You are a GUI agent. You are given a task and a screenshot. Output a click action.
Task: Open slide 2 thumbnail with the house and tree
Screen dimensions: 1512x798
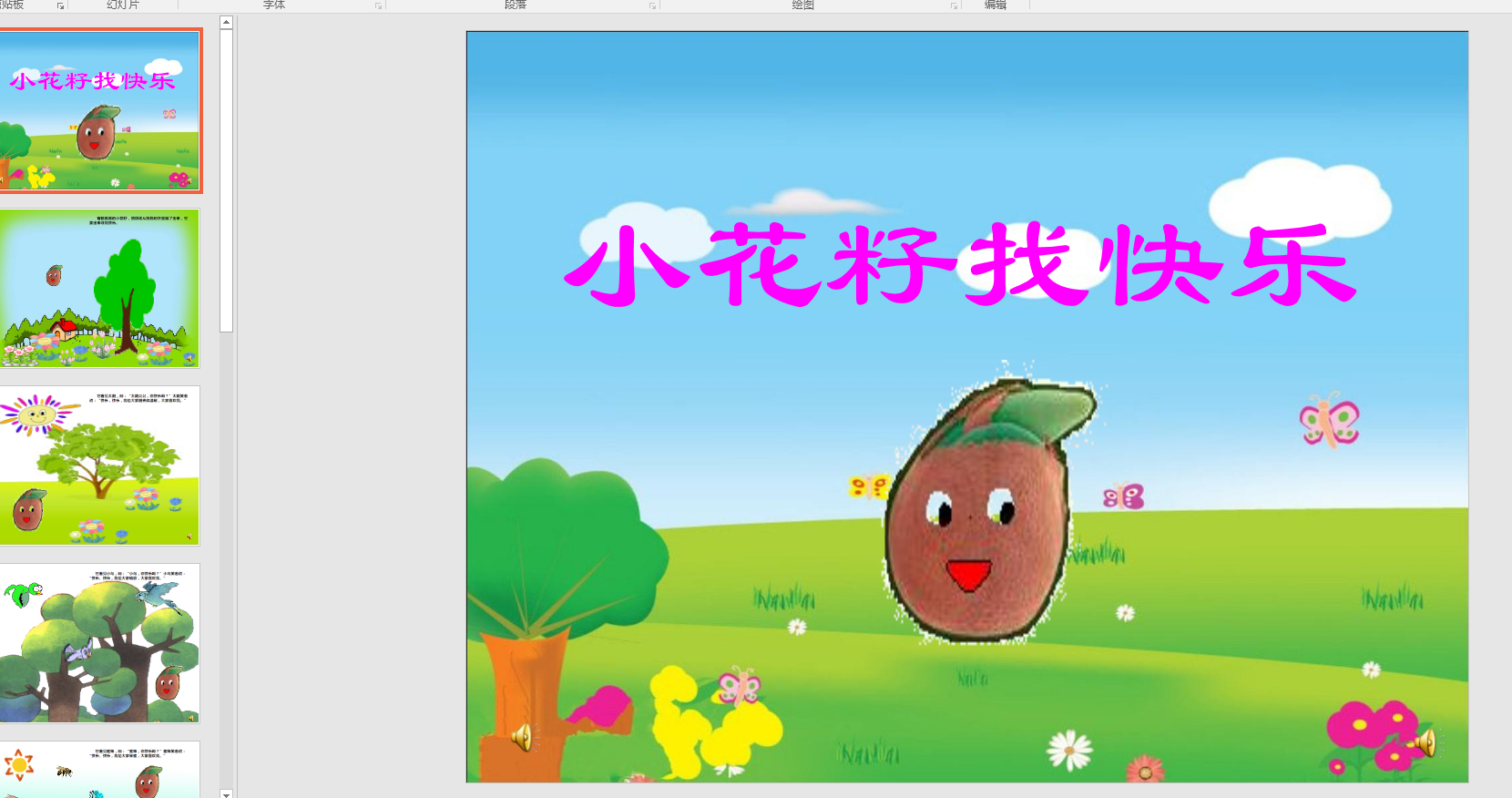point(99,288)
